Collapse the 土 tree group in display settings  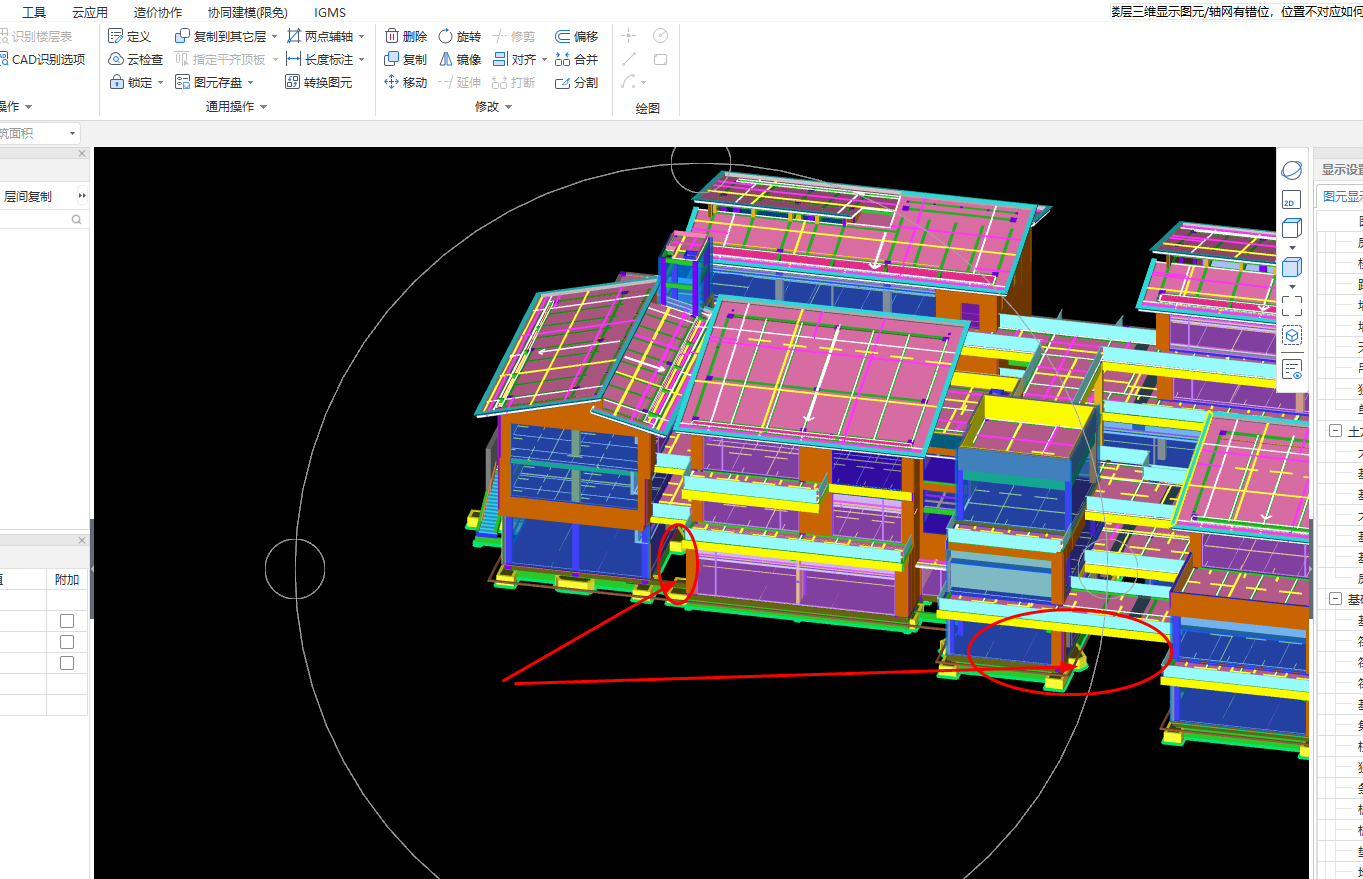tap(1335, 431)
